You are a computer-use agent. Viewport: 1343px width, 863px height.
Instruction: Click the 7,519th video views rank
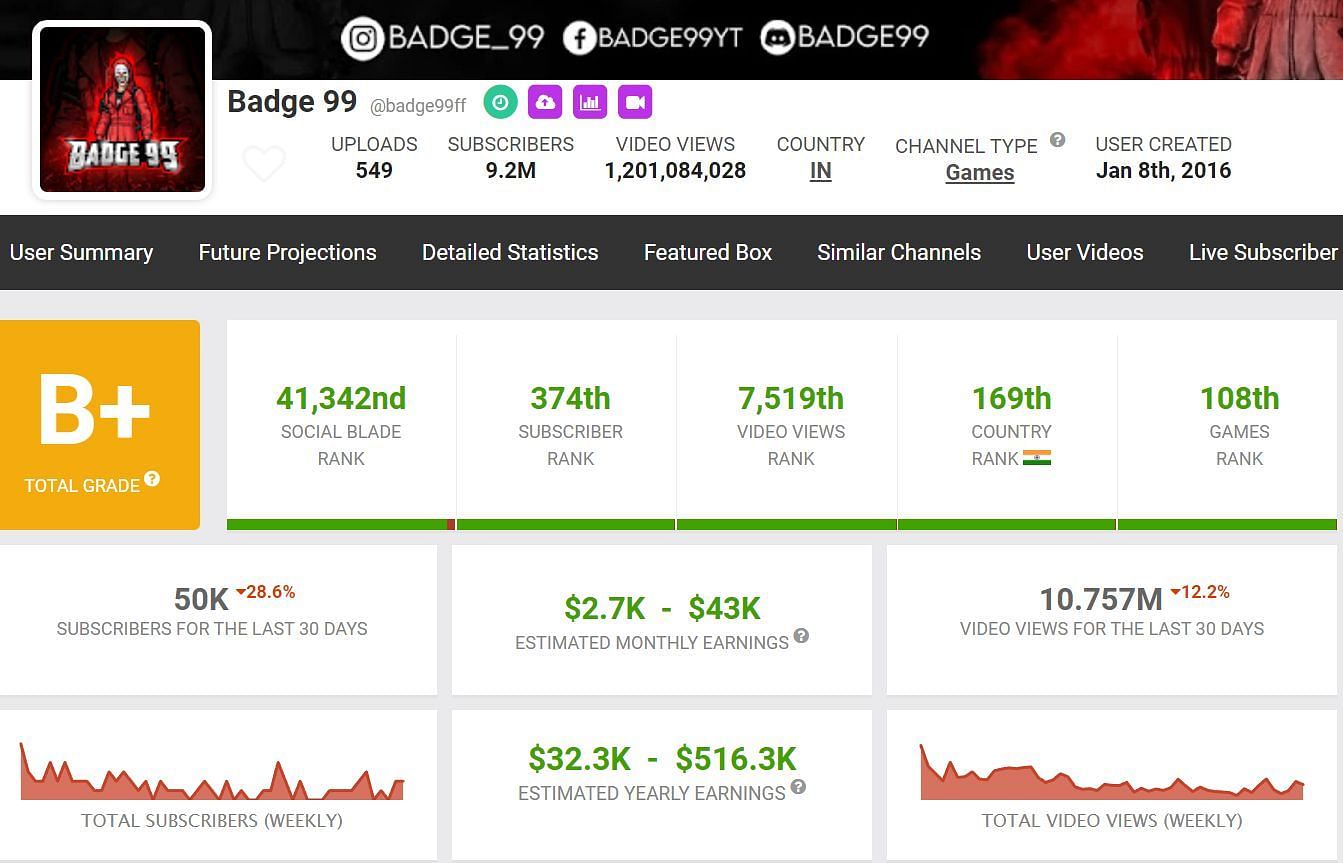pos(791,399)
